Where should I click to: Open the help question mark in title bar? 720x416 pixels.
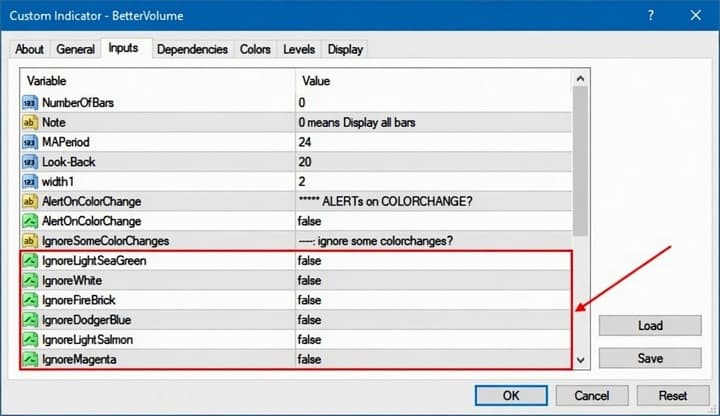coord(651,15)
